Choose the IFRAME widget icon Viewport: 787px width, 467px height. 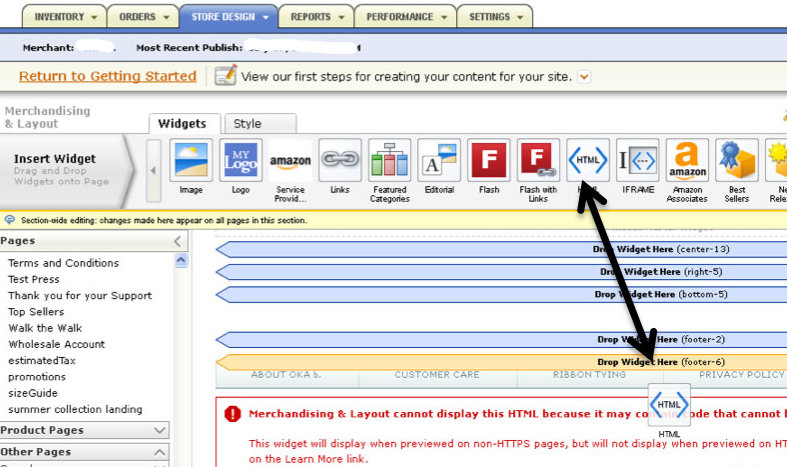(637, 160)
